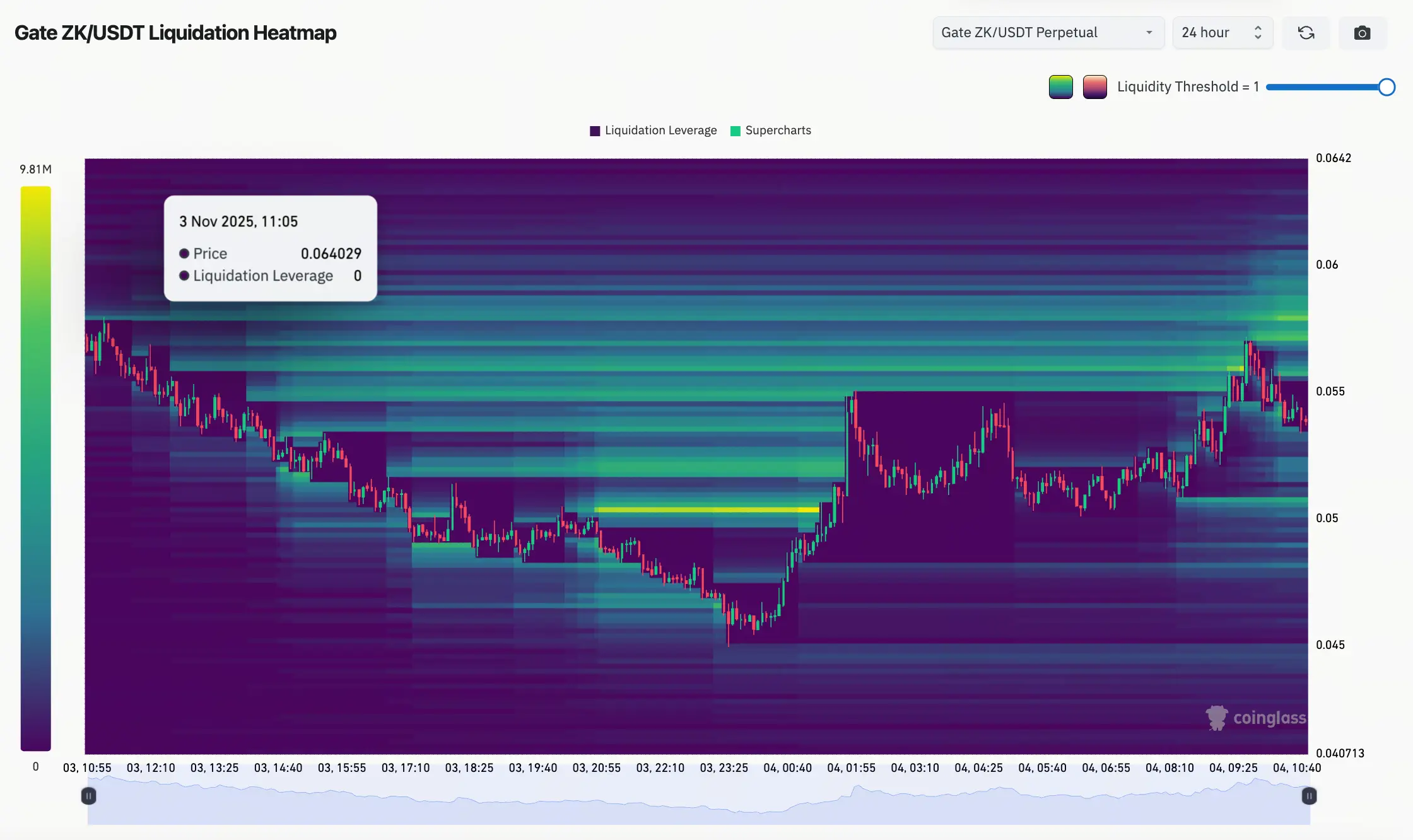The image size is (1413, 840).
Task: Click the refresh chart icon
Action: pos(1306,33)
